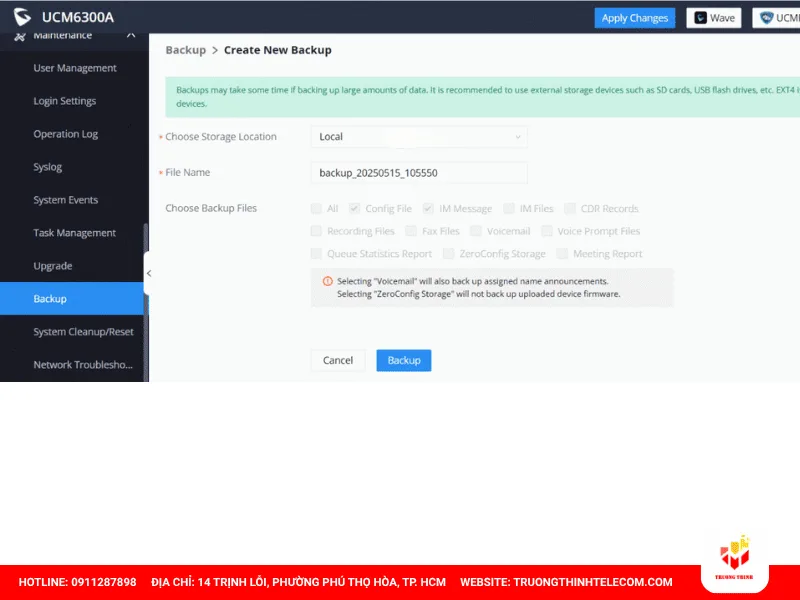The height and width of the screenshot is (600, 800).
Task: Toggle the Voicemail checkbox
Action: [x=476, y=231]
